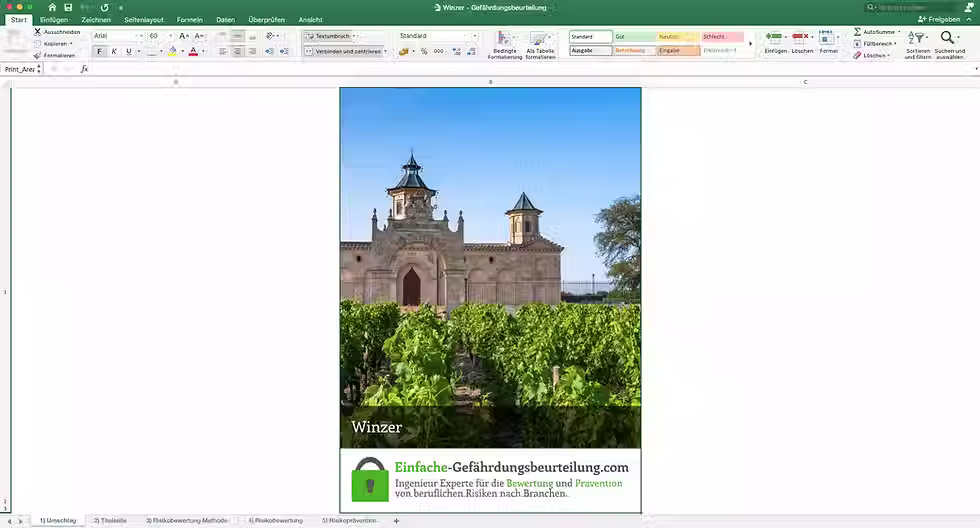980x528 pixels.
Task: Toggle Textumbruch wrap text
Action: (329, 36)
